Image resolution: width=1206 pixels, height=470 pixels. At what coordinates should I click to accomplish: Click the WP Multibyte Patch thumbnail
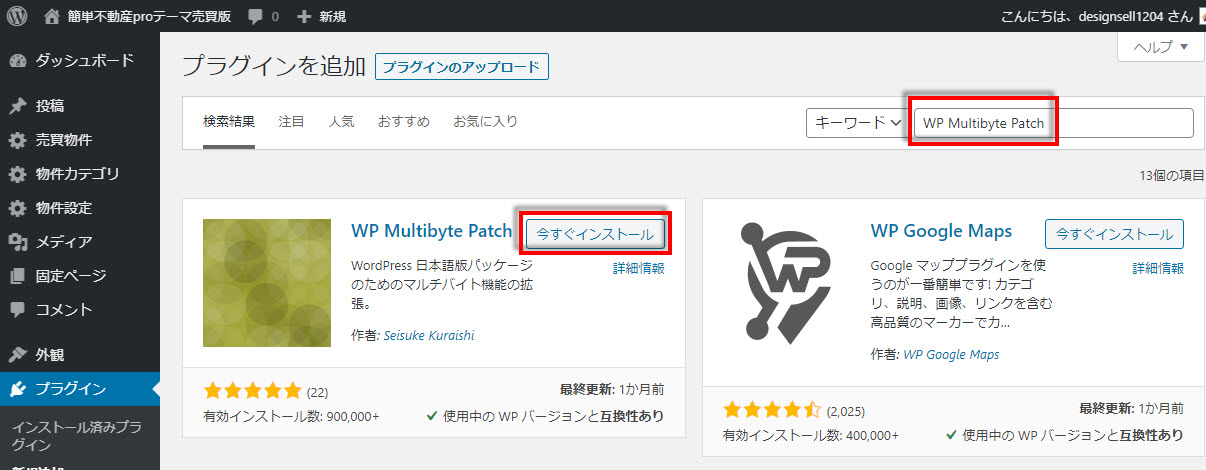[x=266, y=283]
